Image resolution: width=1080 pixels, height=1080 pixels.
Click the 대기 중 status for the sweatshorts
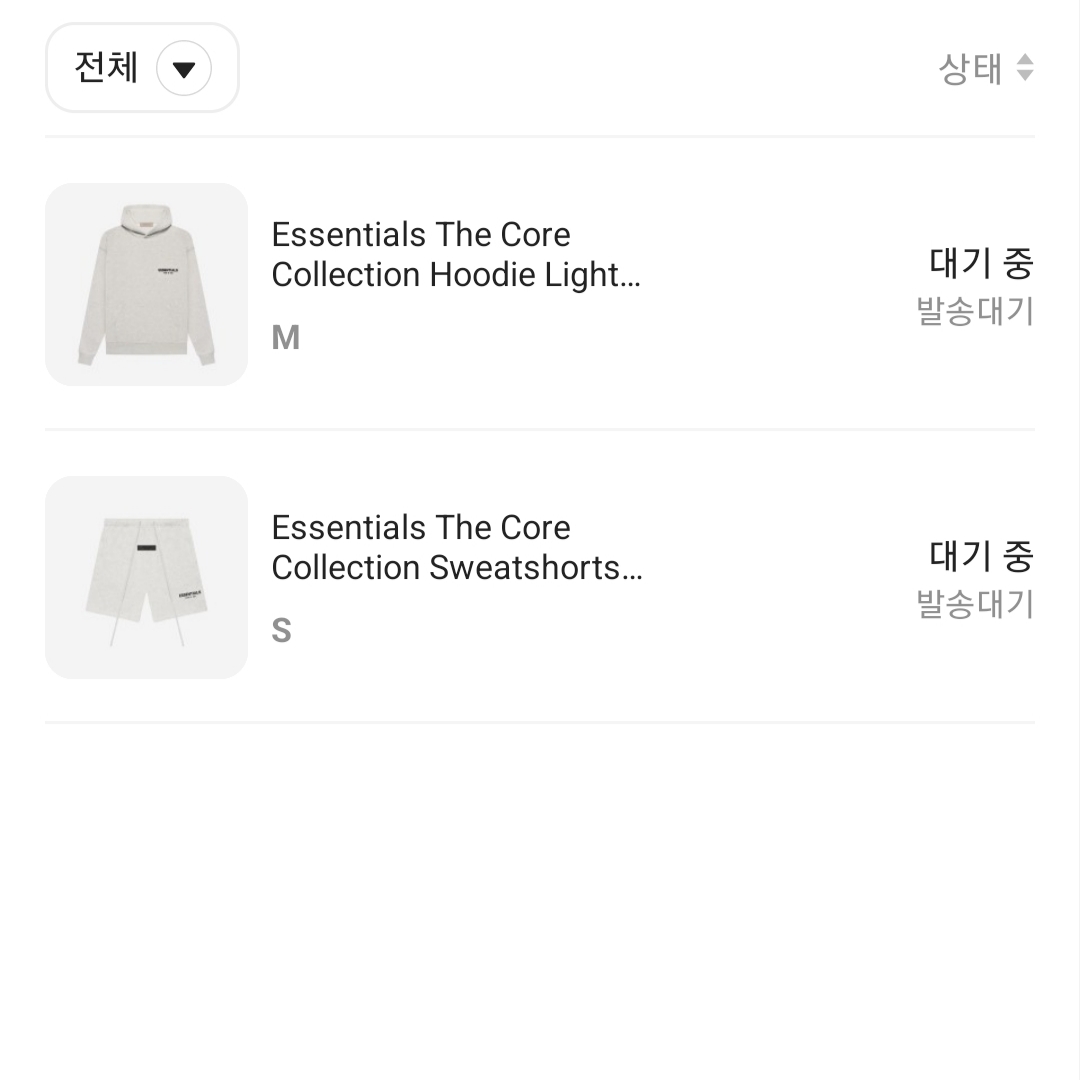click(980, 555)
